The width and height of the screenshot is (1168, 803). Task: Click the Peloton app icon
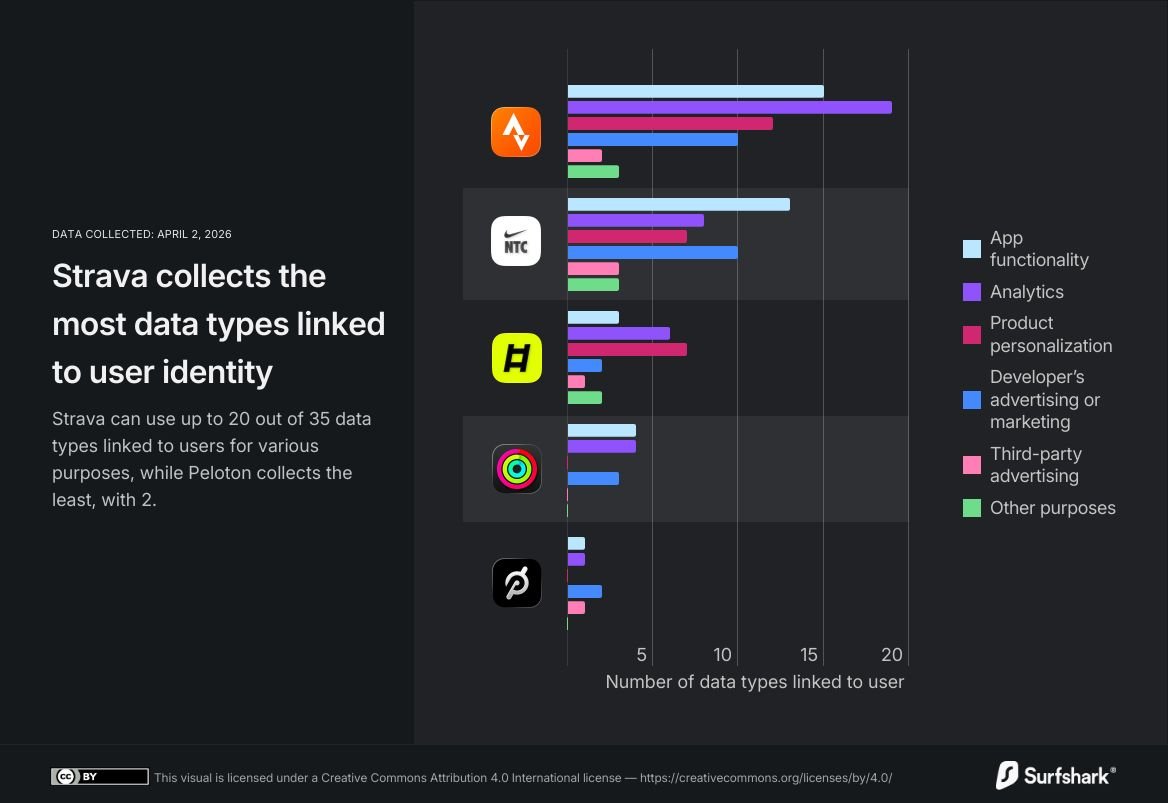click(516, 583)
